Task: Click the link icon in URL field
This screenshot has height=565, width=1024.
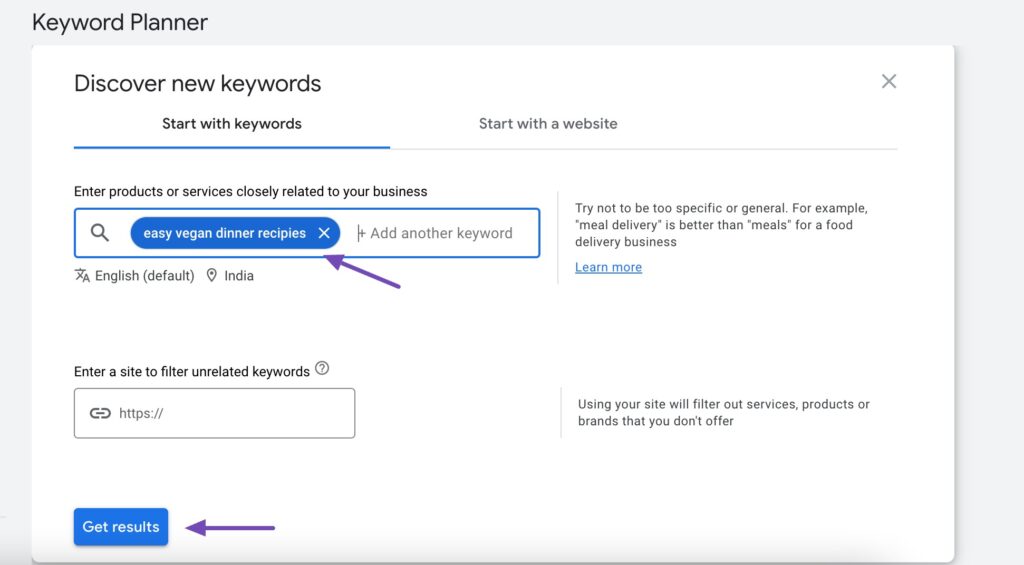Action: pyautogui.click(x=100, y=413)
